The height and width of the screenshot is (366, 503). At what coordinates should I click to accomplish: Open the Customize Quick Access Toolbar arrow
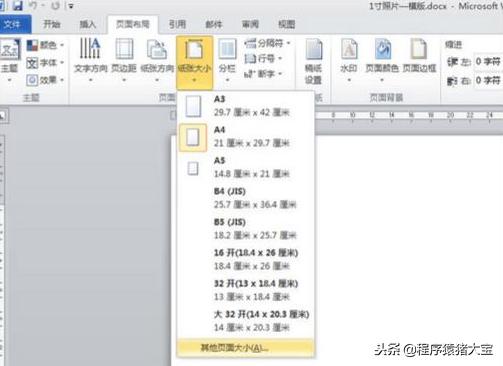click(71, 6)
